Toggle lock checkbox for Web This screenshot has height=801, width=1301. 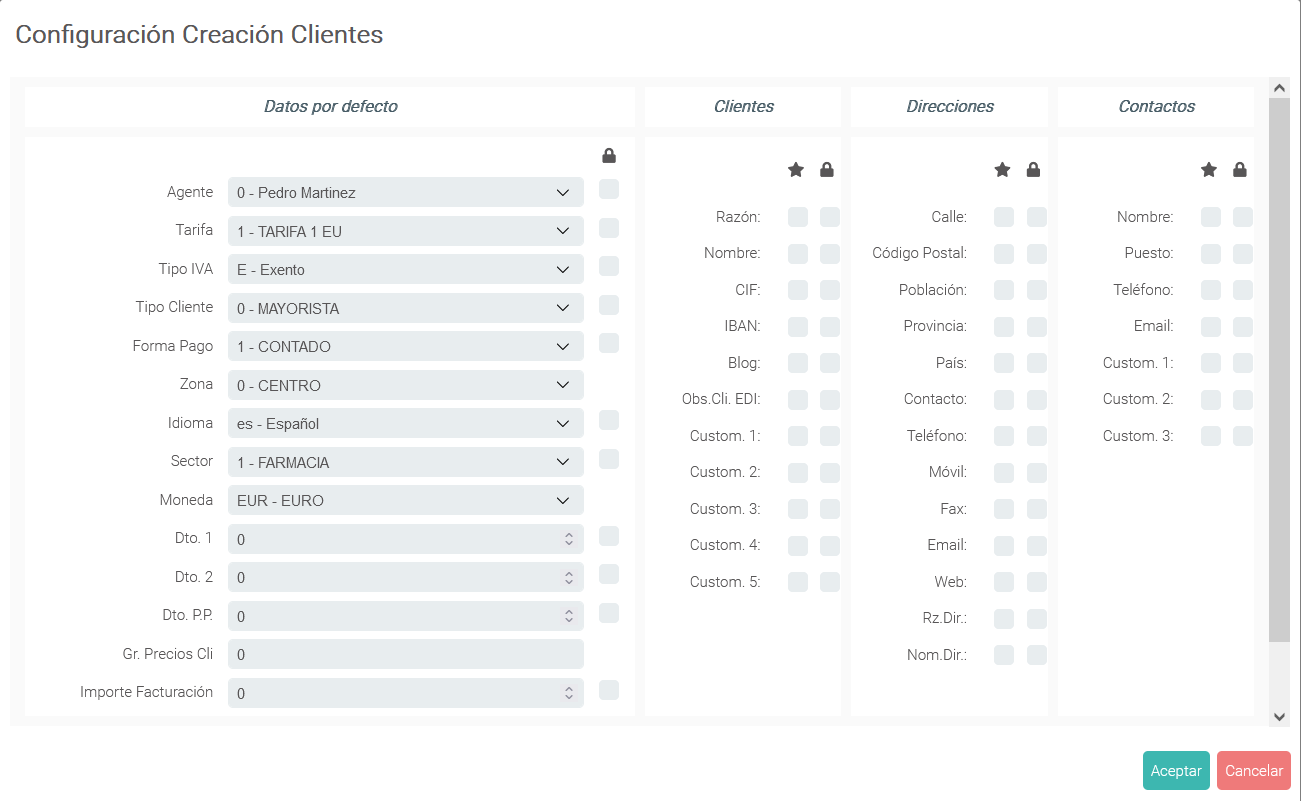coord(1037,582)
